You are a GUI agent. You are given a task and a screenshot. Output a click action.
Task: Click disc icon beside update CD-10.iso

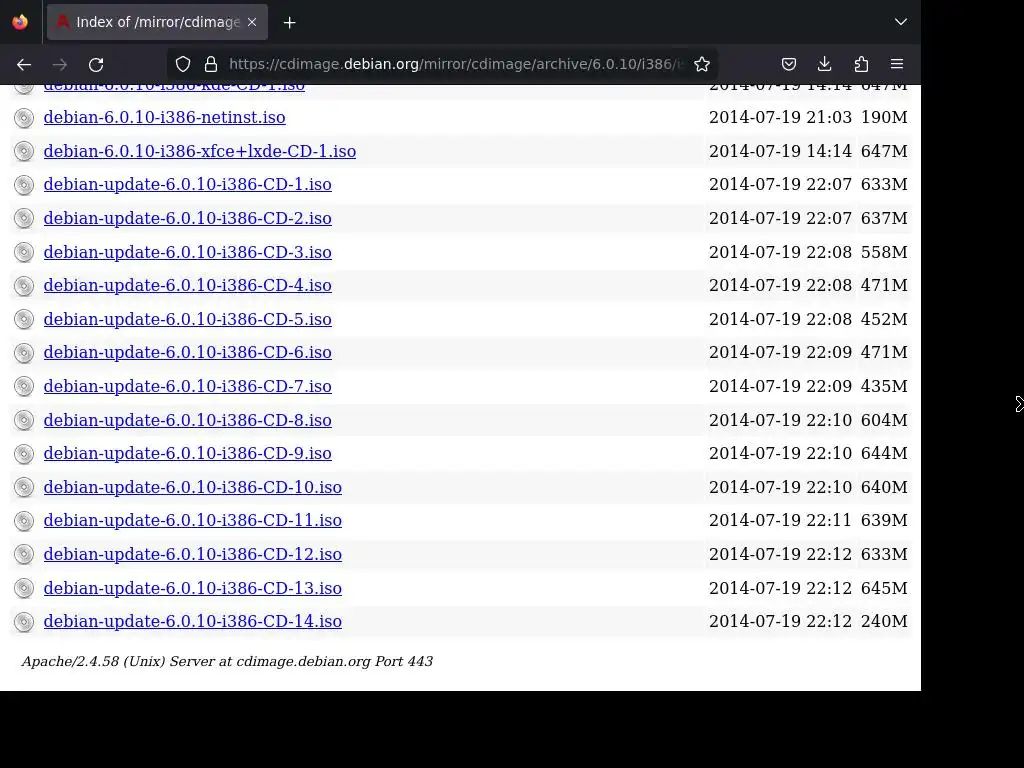(x=24, y=487)
